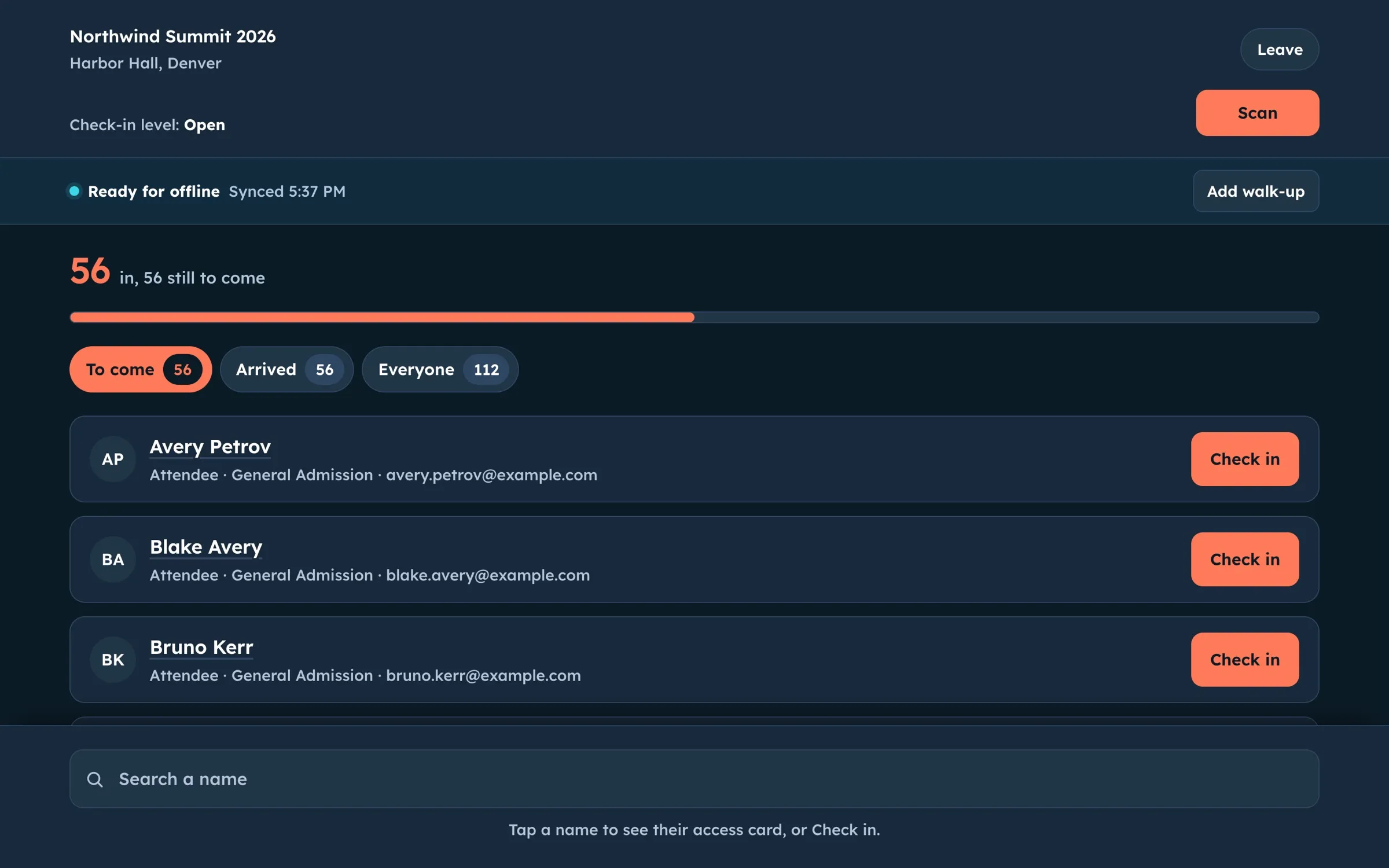Click the Tap a name hint text
The width and height of the screenshot is (1389, 868).
(694, 830)
